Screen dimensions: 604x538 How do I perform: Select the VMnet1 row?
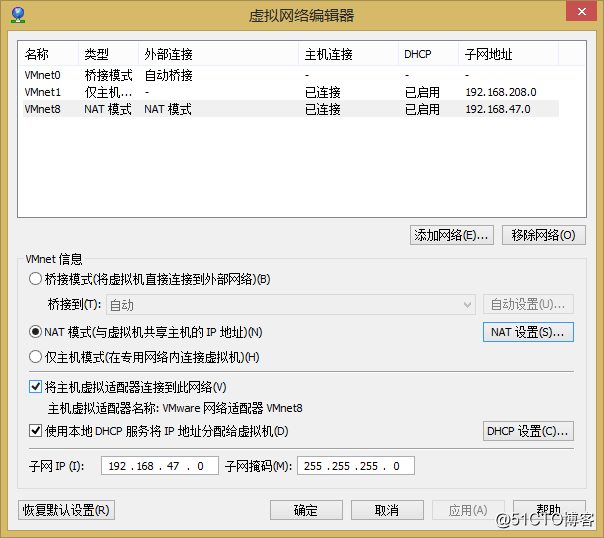(x=291, y=92)
